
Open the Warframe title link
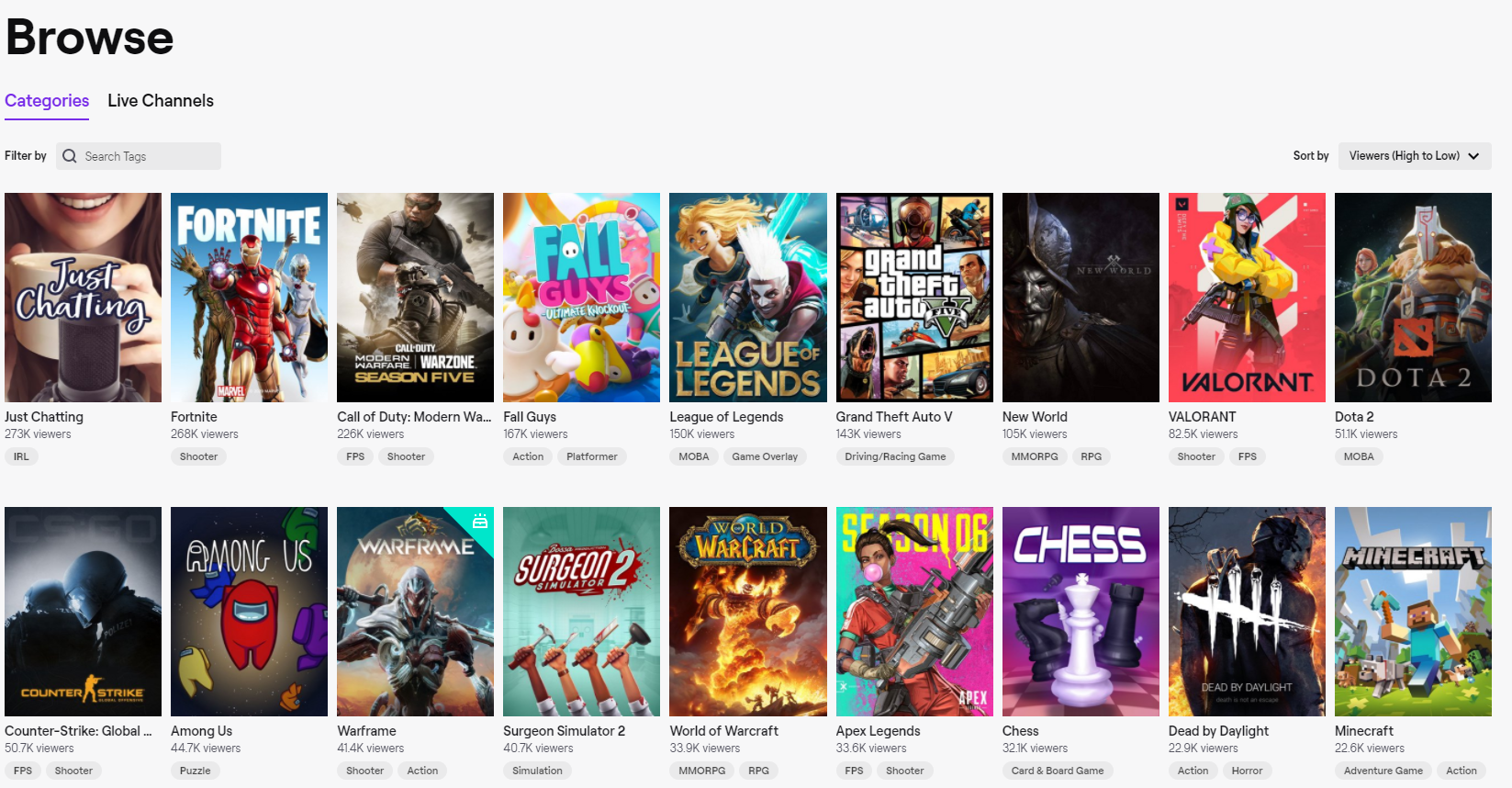(x=366, y=731)
